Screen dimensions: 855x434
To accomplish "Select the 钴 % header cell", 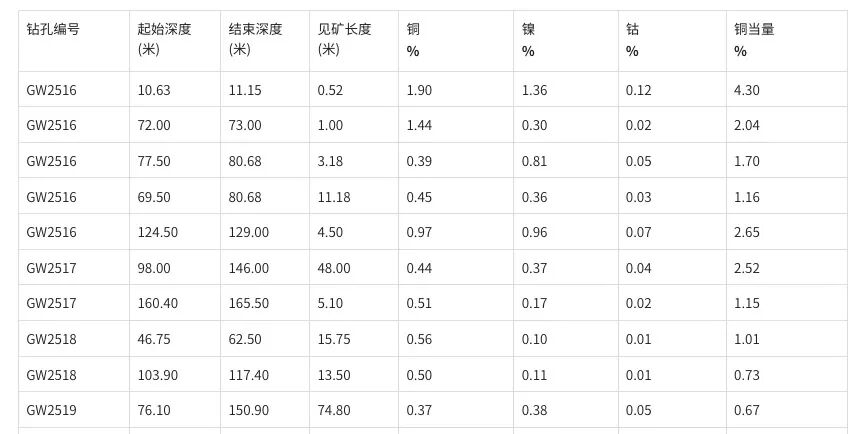I will tap(672, 41).
